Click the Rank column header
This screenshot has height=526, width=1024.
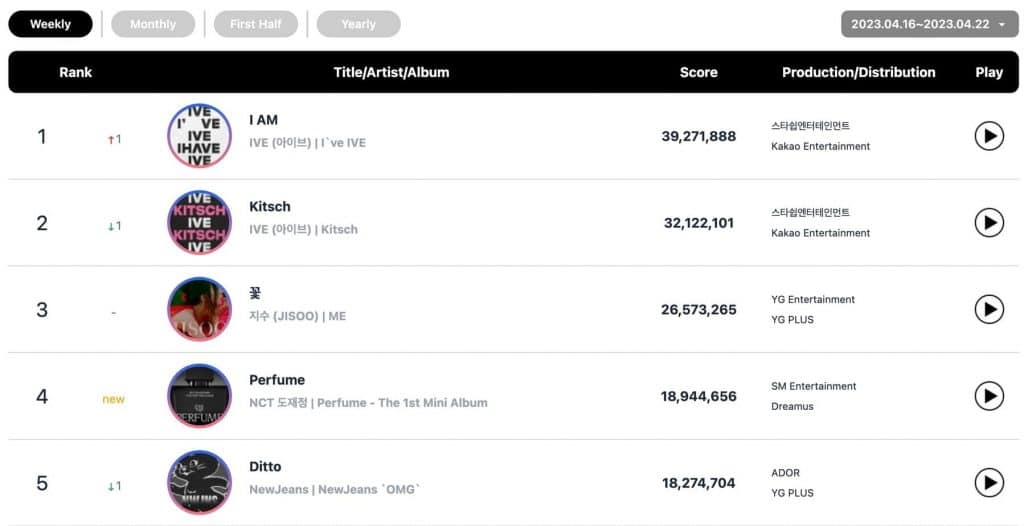click(75, 72)
